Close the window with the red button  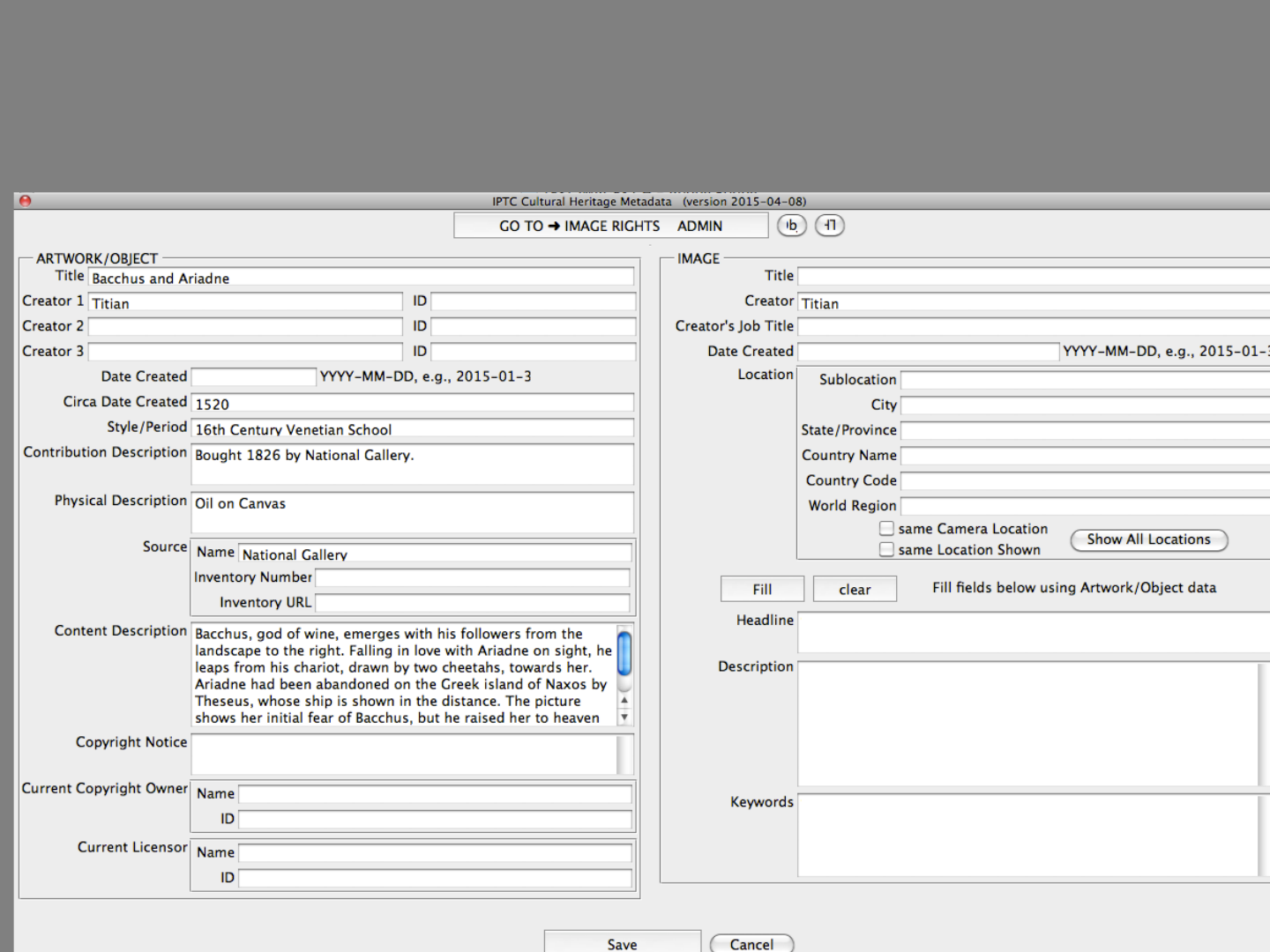click(26, 201)
